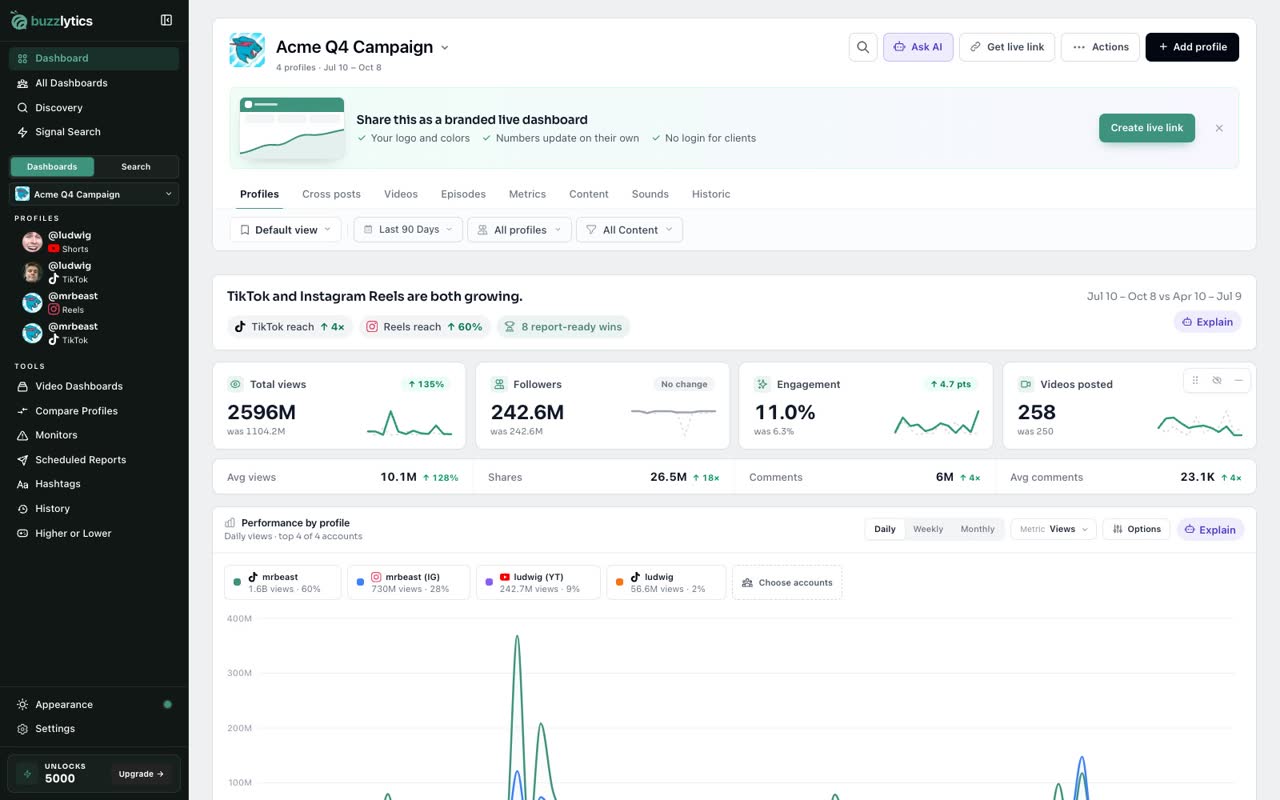Open the Metric Views dropdown
Image resolution: width=1280 pixels, height=800 pixels.
1054,529
